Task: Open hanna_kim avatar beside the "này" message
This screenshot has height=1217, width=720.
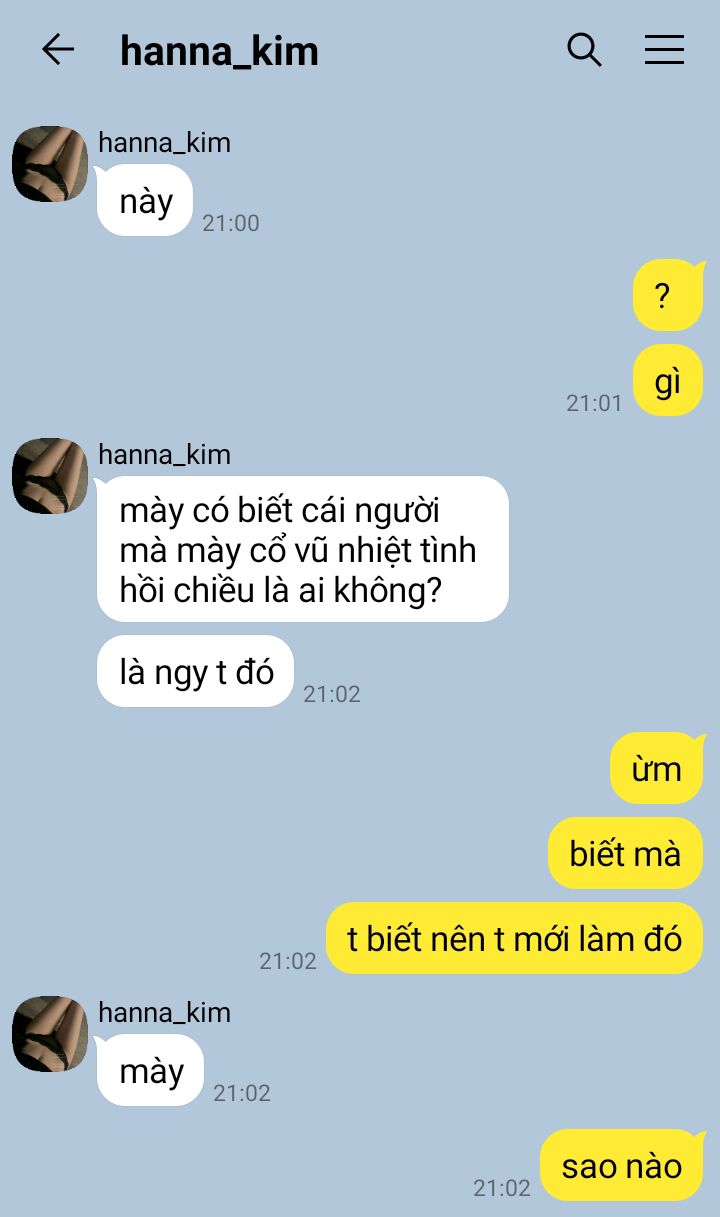Action: [x=50, y=164]
